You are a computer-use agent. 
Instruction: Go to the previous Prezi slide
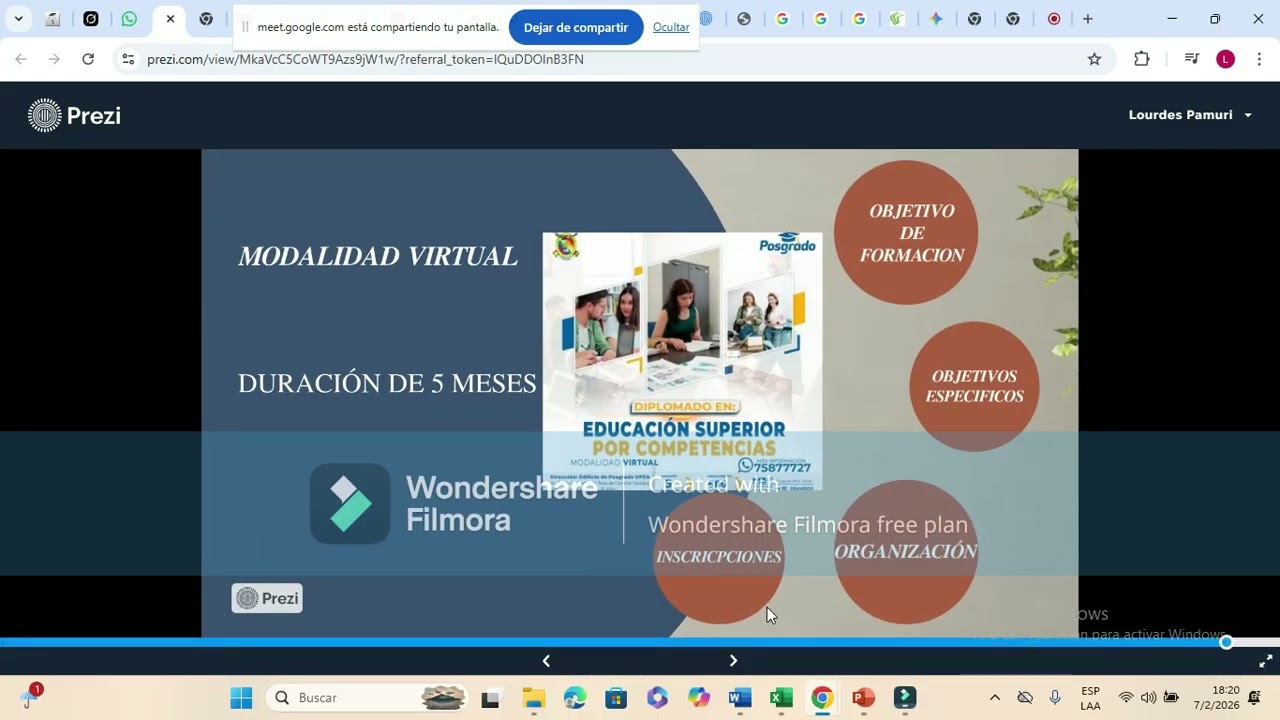point(546,661)
